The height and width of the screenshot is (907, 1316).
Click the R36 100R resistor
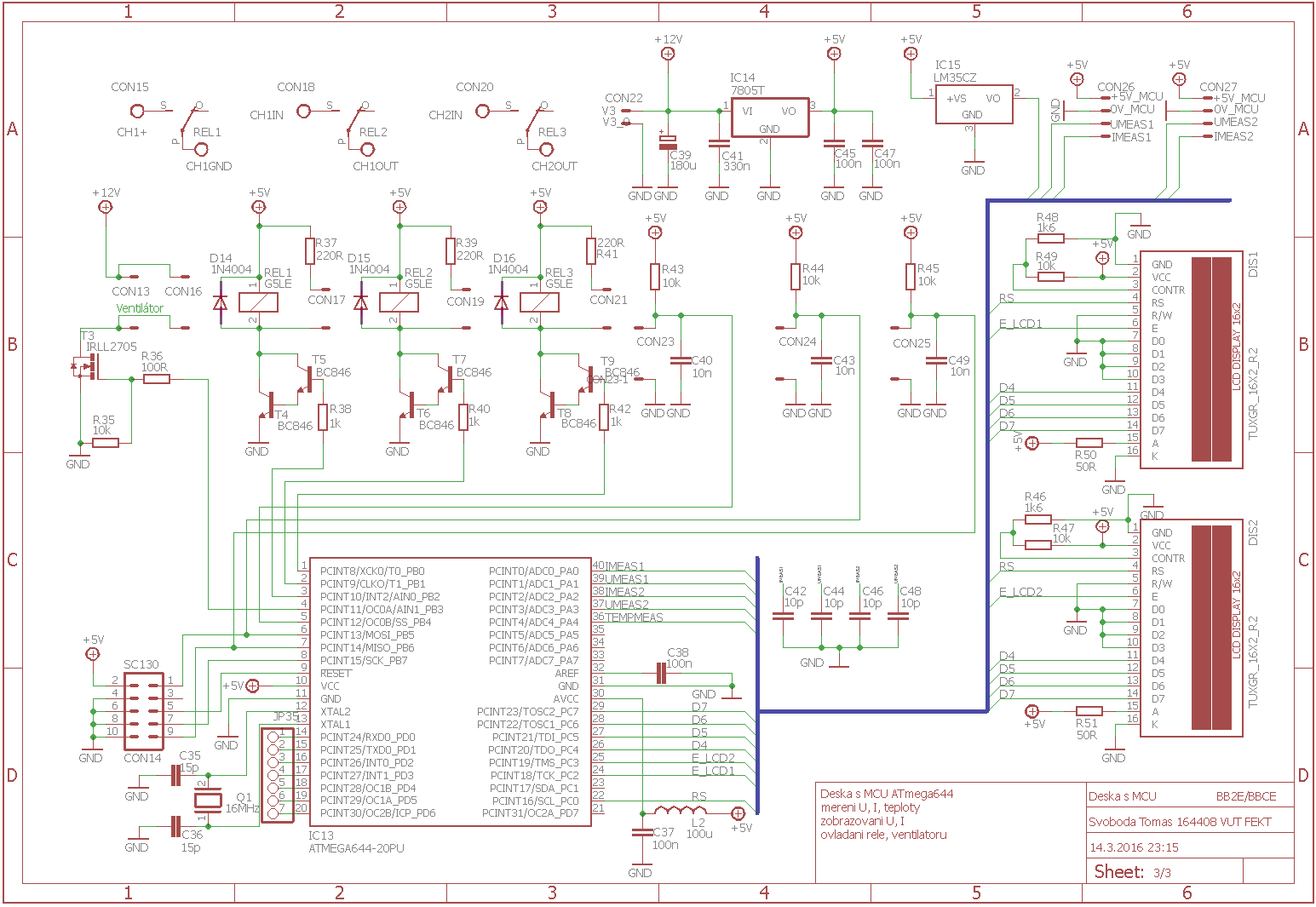156,379
